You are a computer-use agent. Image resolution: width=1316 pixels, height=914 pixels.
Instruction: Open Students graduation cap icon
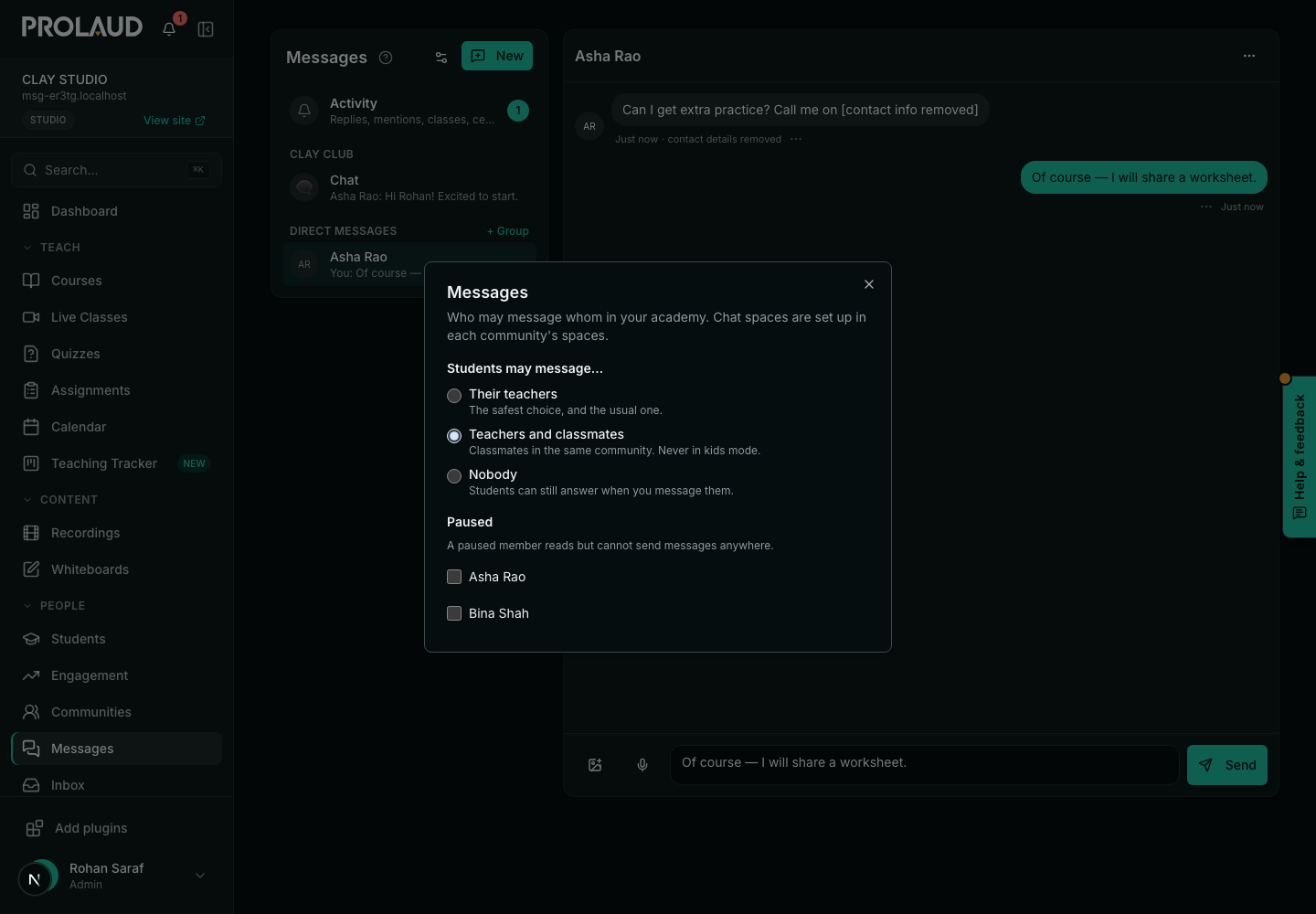[x=31, y=639]
